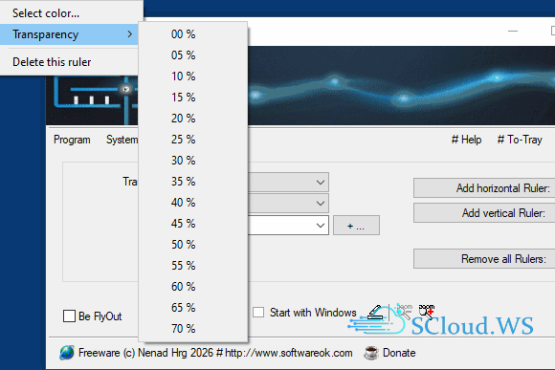Expand the white combo box next to + ...
Screen dimensions: 555x370
(320, 225)
